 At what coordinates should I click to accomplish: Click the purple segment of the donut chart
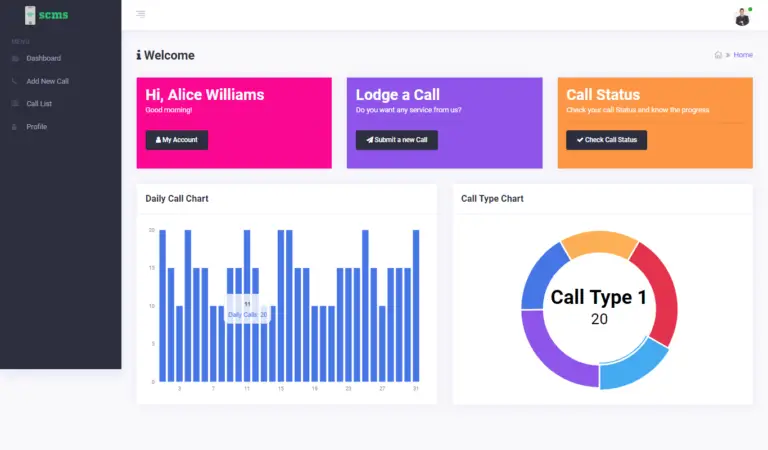550,355
